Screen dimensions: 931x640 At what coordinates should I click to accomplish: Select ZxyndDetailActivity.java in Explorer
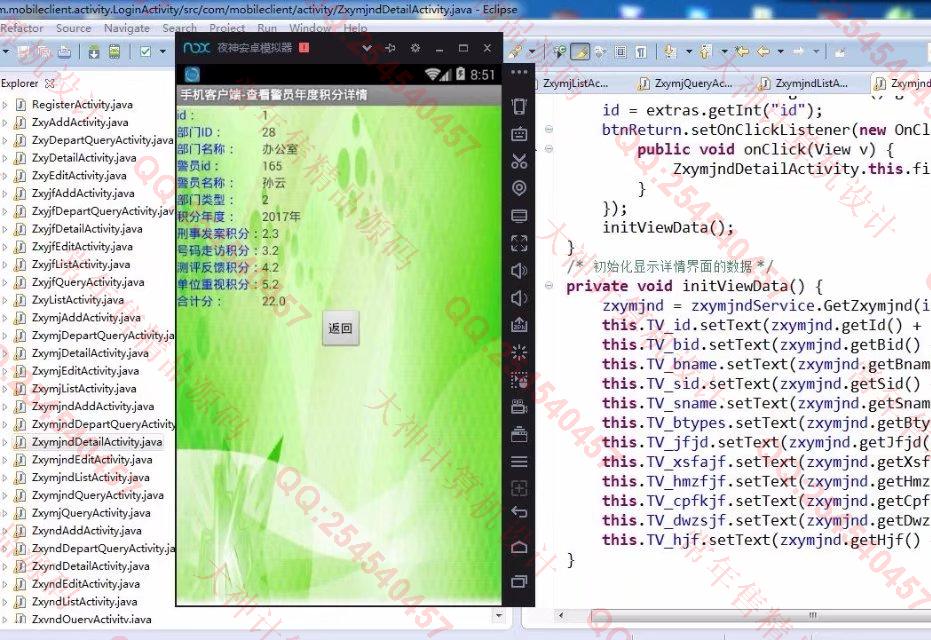click(x=90, y=566)
